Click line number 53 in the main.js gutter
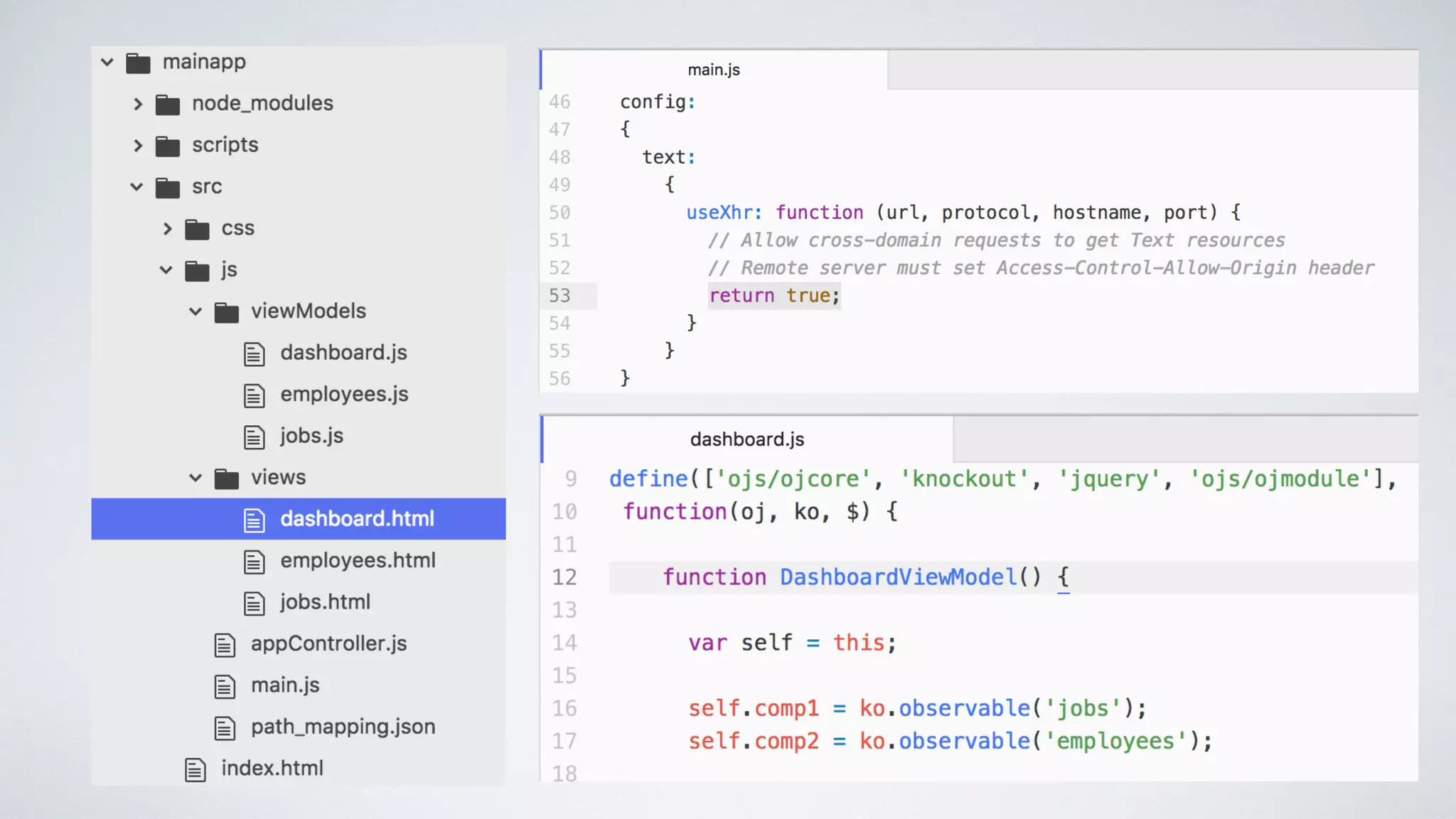Image resolution: width=1456 pixels, height=819 pixels. click(x=560, y=296)
